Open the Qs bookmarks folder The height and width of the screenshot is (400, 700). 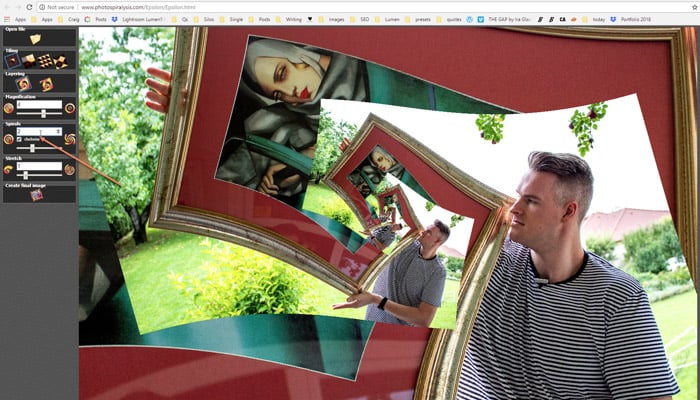pyautogui.click(x=180, y=20)
